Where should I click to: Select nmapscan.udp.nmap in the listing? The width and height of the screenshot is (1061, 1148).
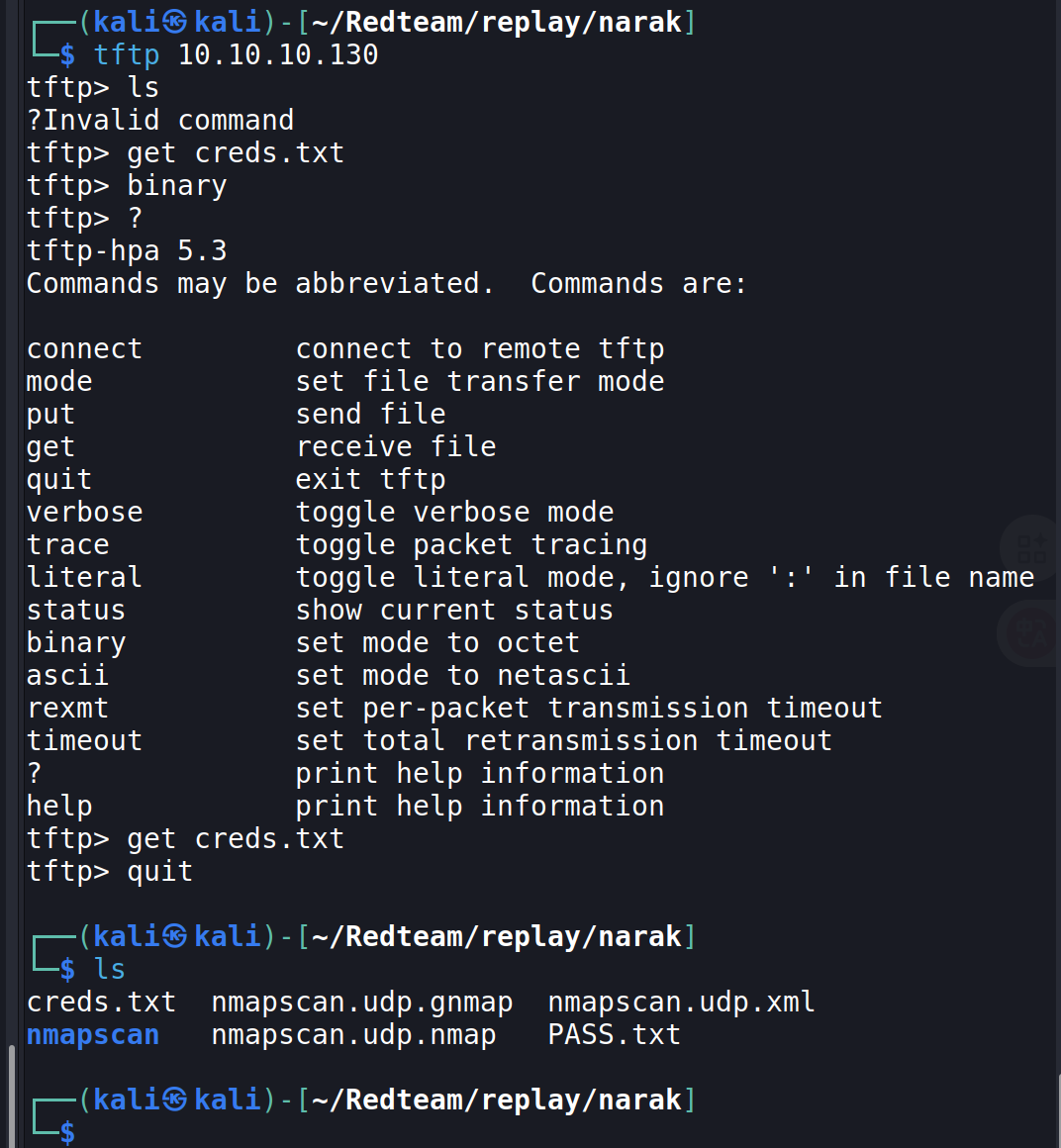[353, 1035]
